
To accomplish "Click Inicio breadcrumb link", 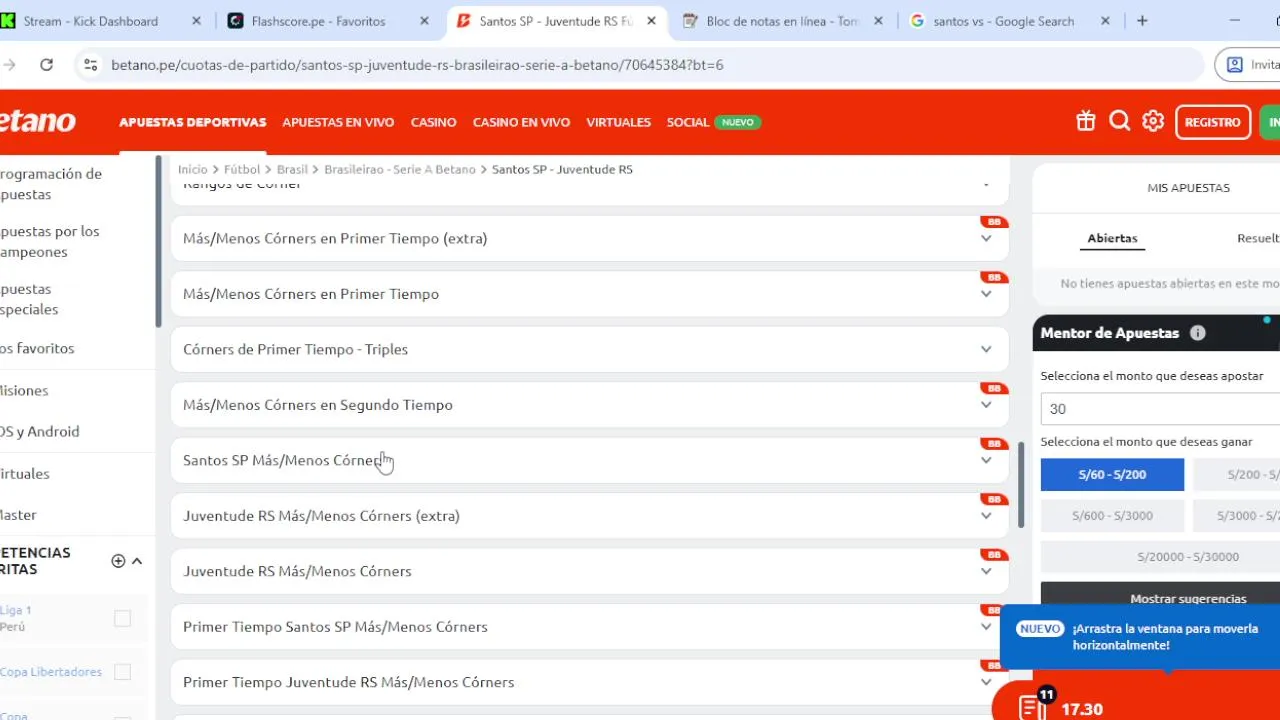I will (193, 169).
